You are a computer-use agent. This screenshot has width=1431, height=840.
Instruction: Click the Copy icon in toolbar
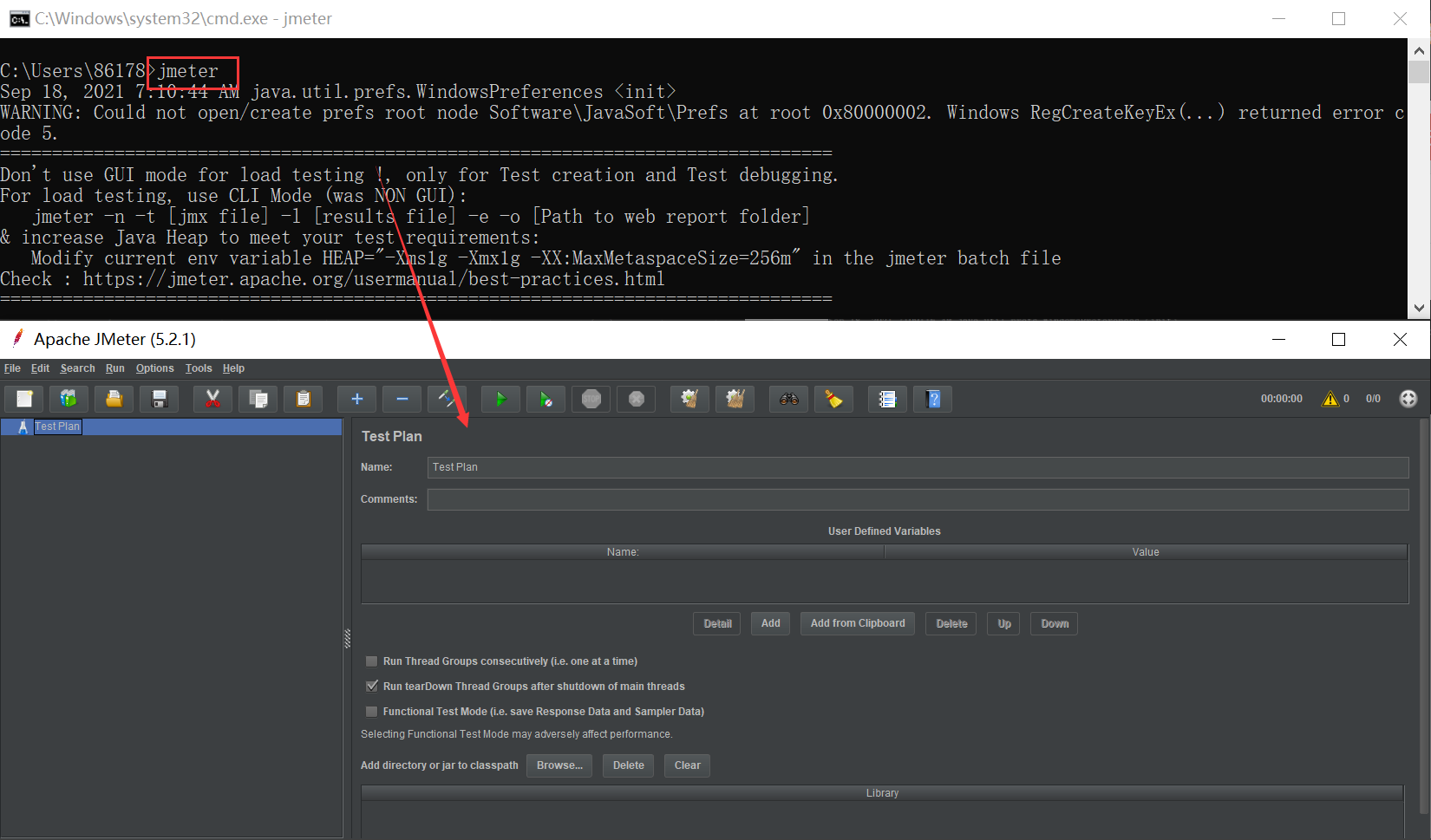click(258, 399)
